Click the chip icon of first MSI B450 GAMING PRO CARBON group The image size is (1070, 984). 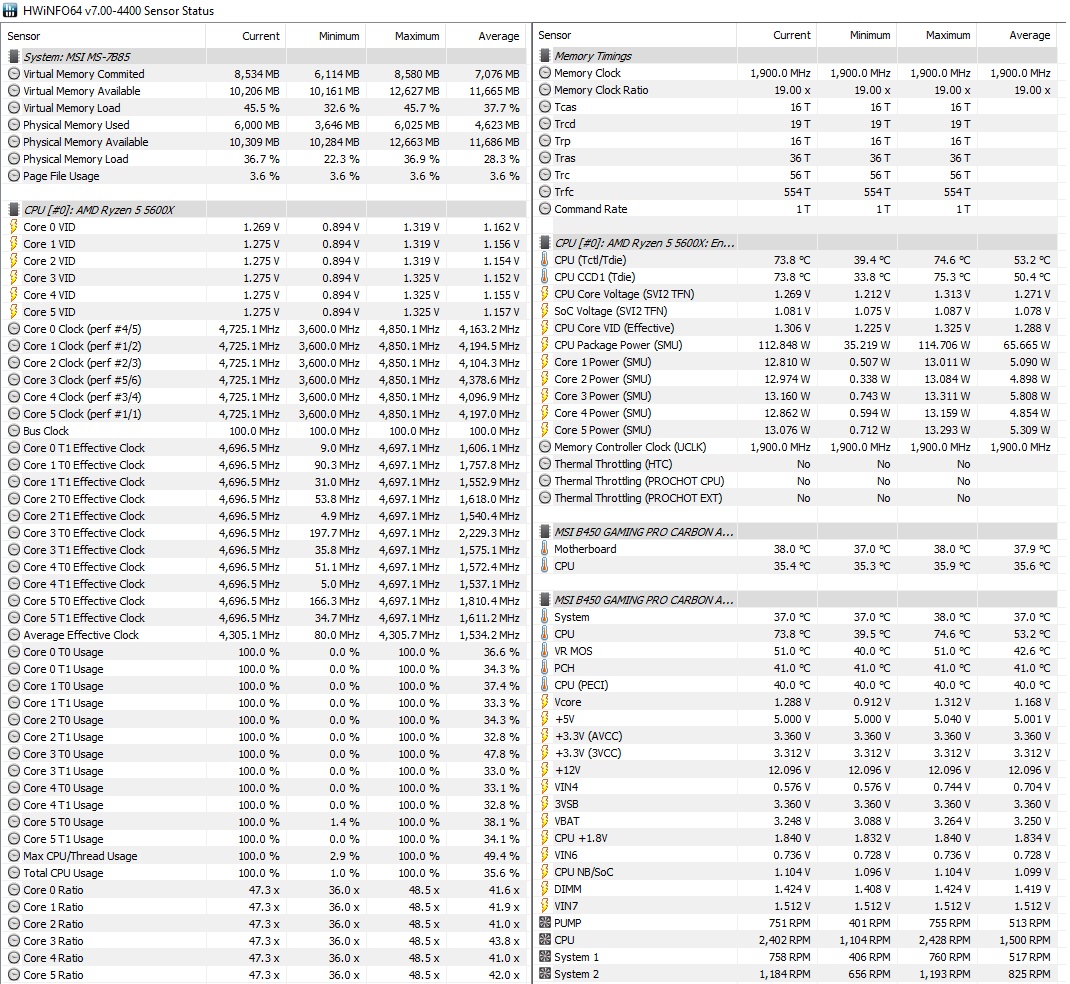tap(545, 532)
